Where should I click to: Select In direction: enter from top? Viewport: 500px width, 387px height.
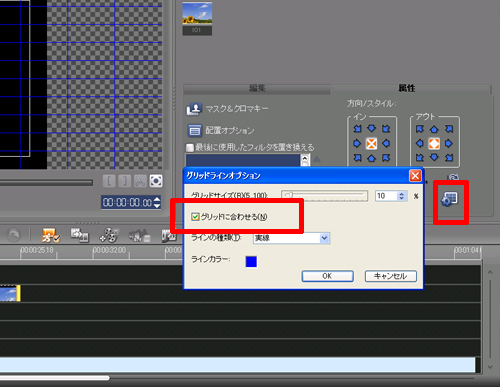pos(372,129)
